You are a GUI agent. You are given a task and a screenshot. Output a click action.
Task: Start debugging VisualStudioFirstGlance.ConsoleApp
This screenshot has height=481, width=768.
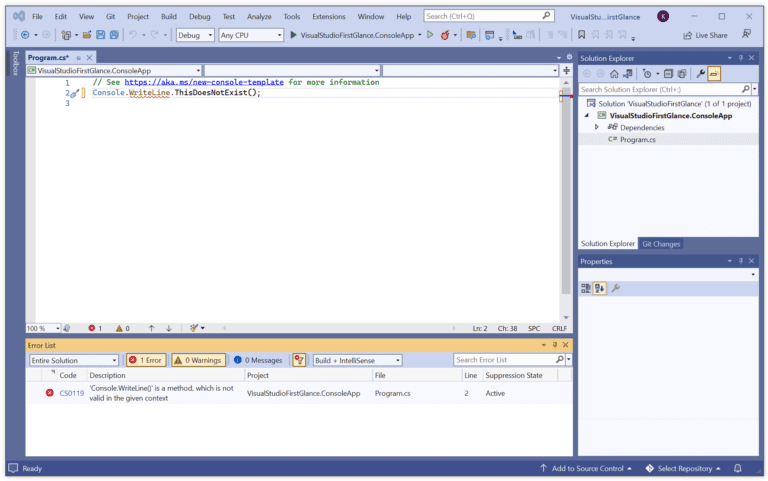pyautogui.click(x=353, y=35)
